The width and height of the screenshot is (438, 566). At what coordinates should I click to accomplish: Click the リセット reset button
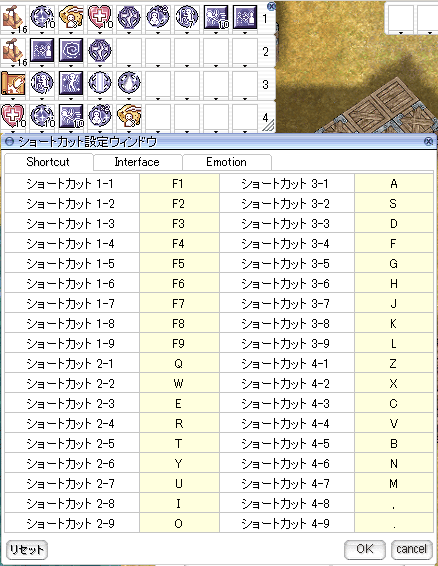pos(27,550)
